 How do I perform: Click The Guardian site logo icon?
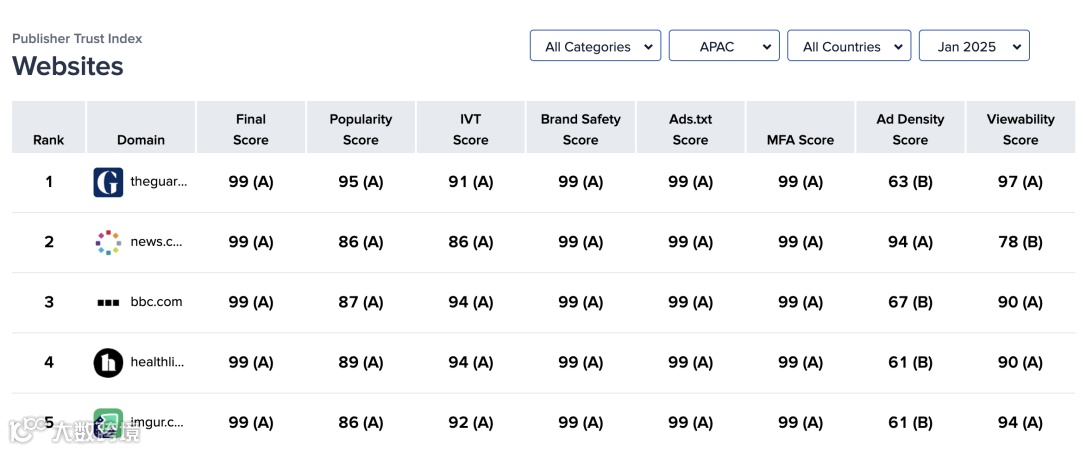click(108, 182)
